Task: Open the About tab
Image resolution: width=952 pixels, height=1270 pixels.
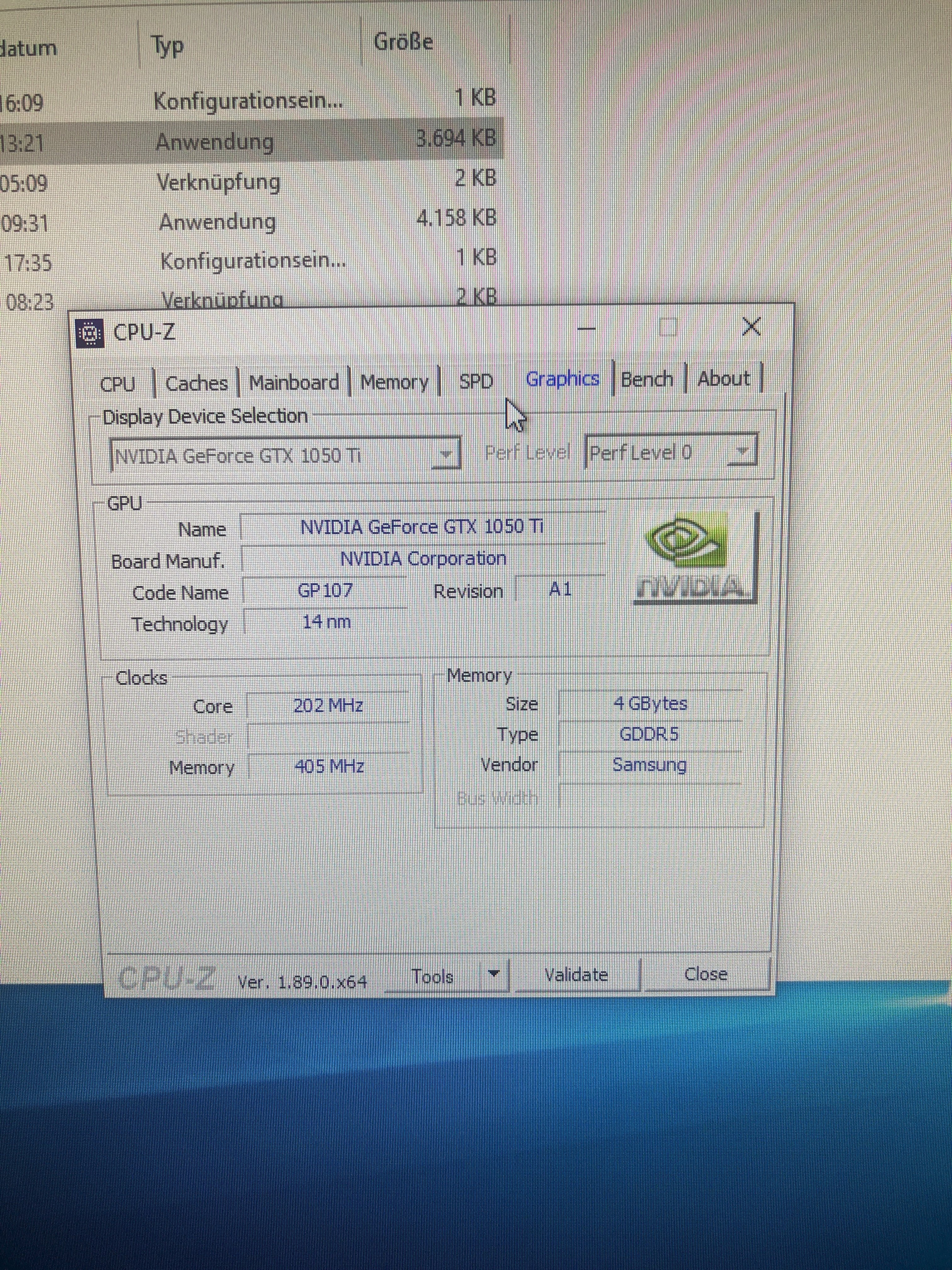Action: 724,379
